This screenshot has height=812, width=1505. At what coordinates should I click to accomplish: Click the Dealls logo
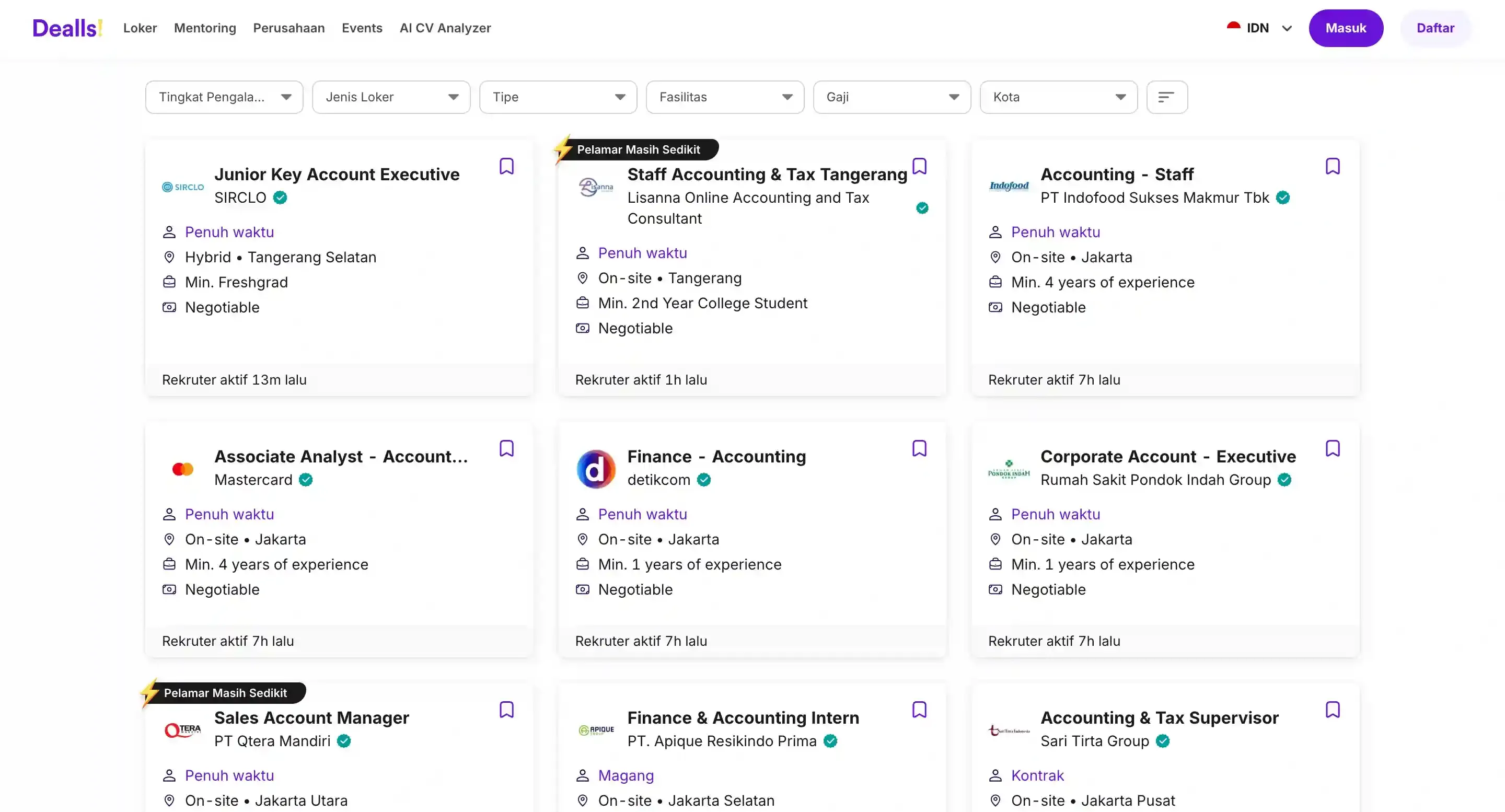click(68, 28)
